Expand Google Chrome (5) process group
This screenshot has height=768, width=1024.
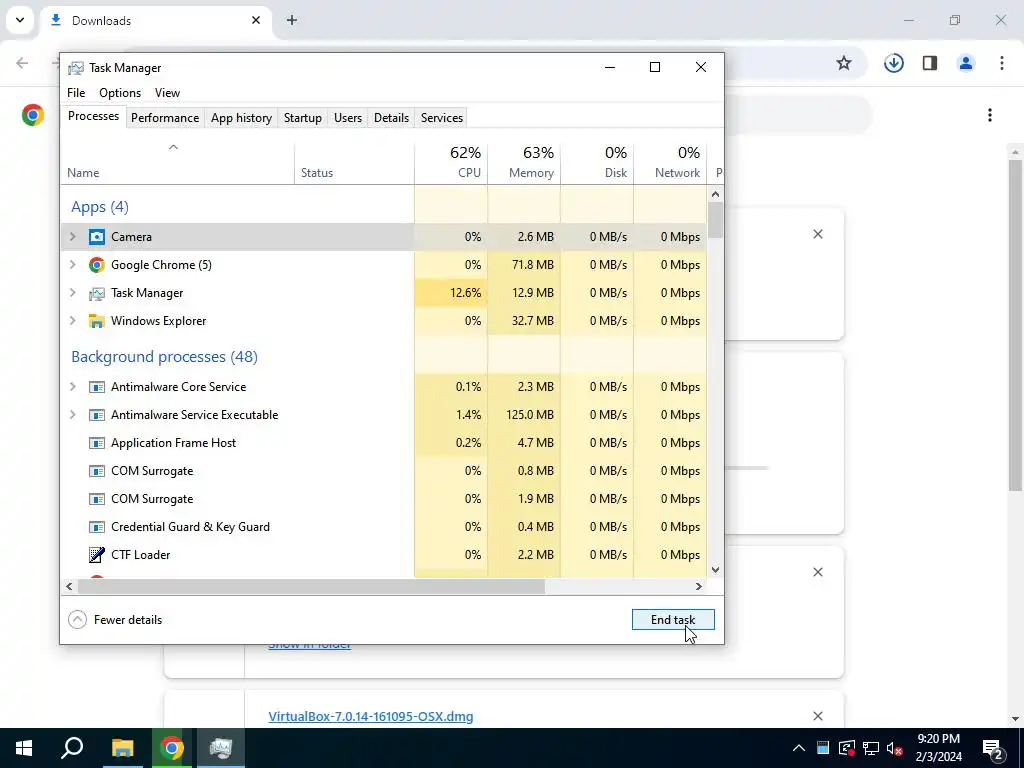73,264
